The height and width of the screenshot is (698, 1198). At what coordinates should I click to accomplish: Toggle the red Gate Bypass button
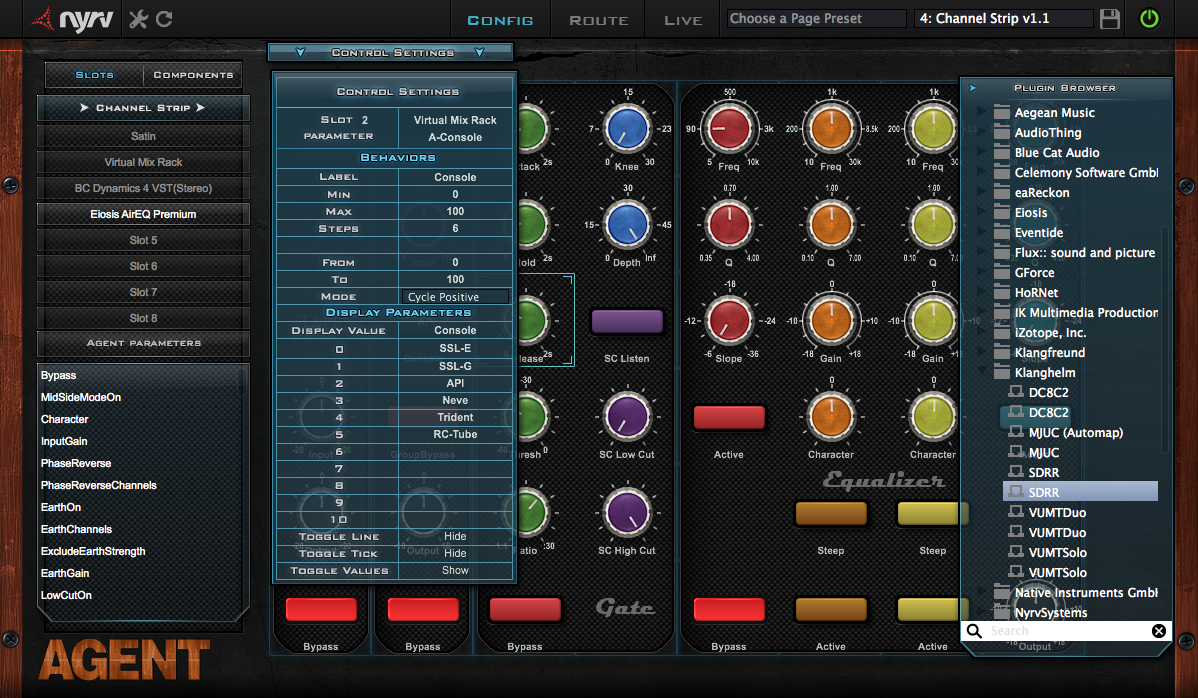pos(524,609)
